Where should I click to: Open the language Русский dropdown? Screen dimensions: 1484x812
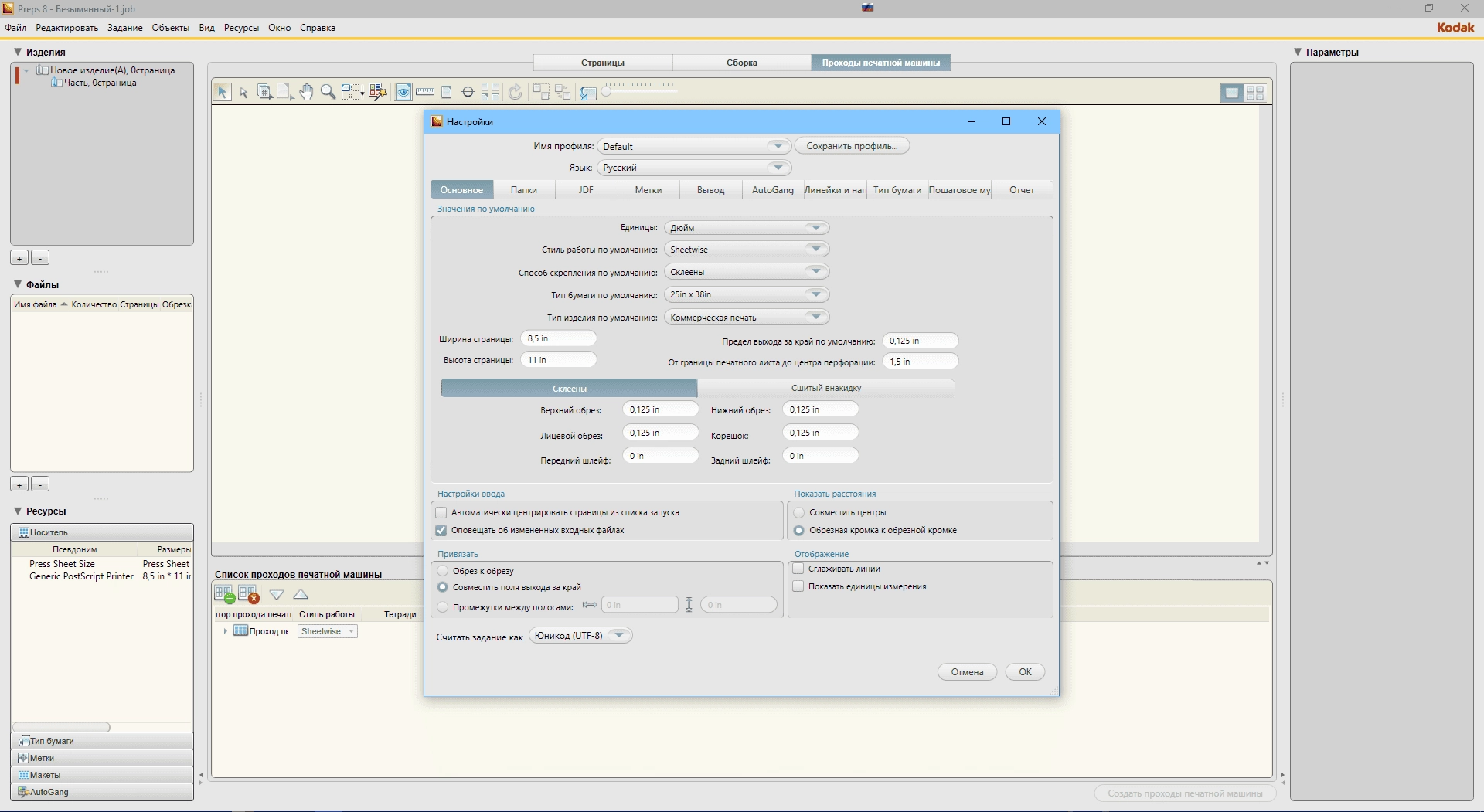tap(694, 168)
